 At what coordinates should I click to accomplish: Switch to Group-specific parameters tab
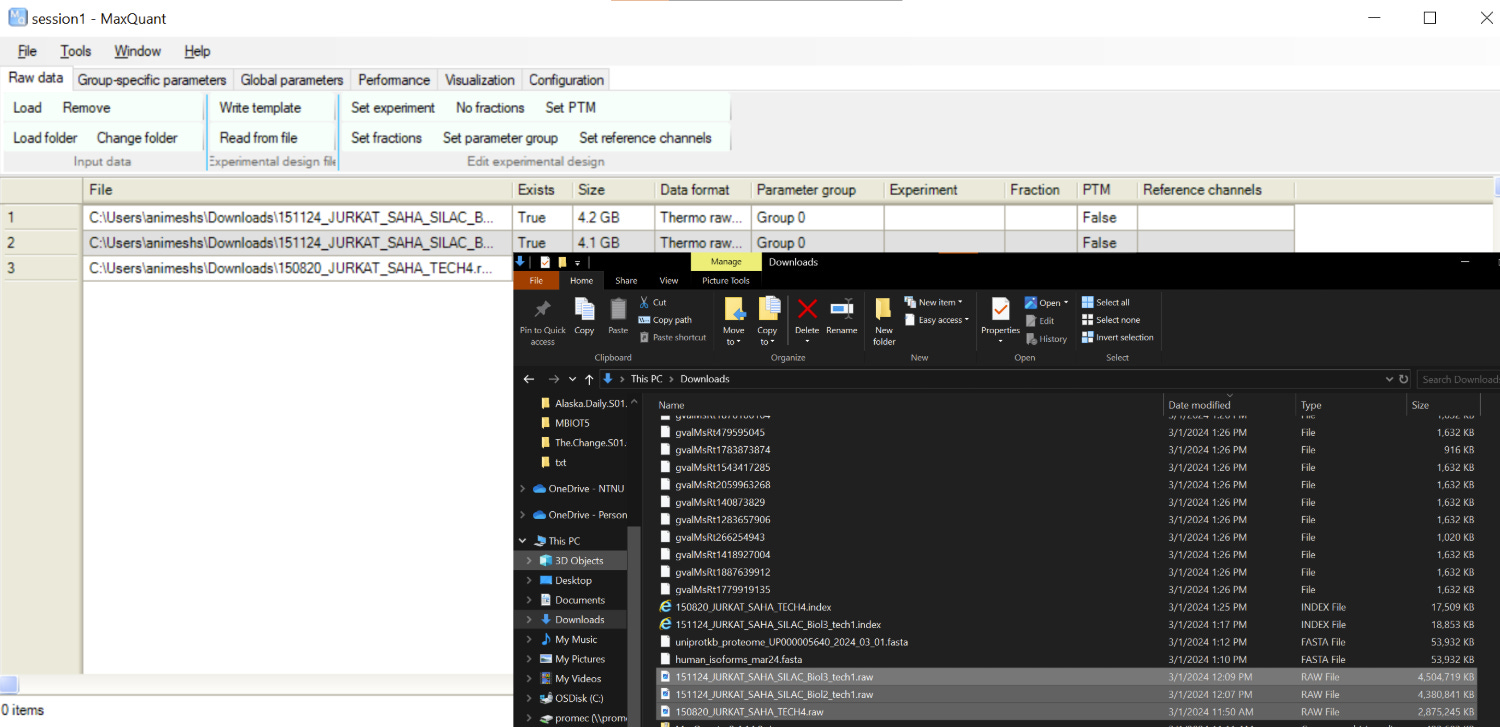tap(152, 80)
